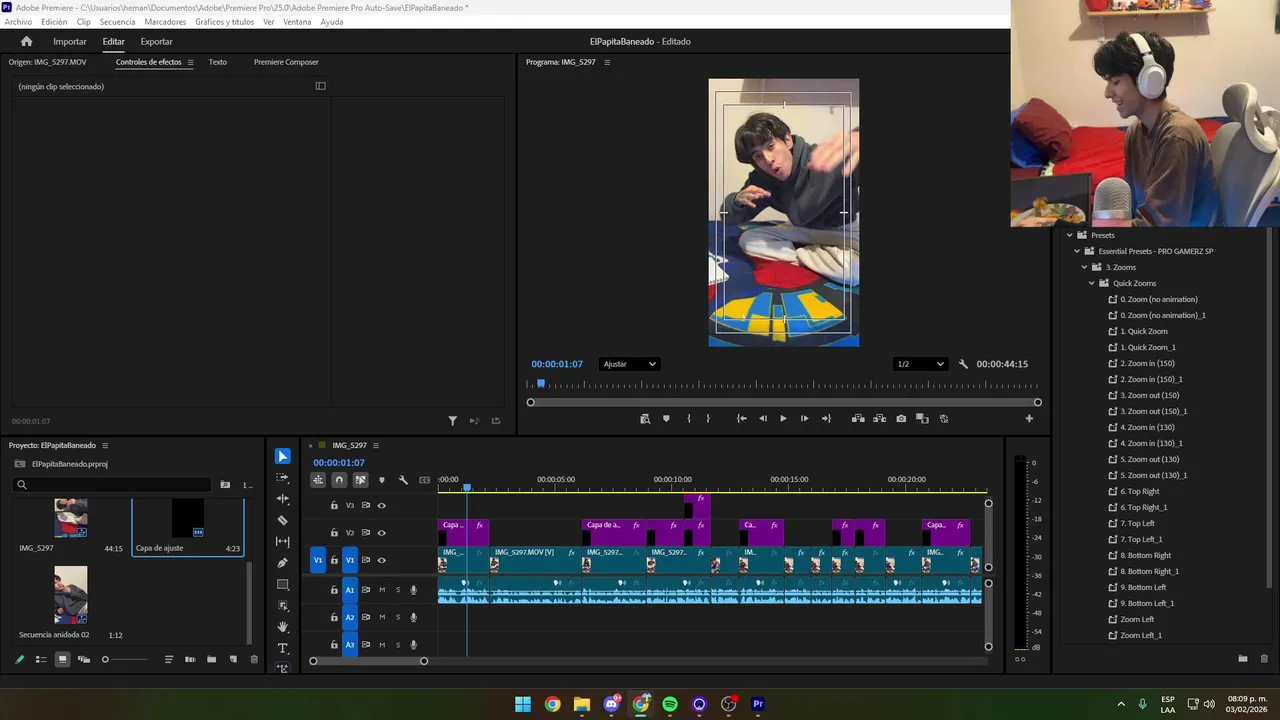This screenshot has width=1280, height=720.
Task: Open playback resolution 1/2 dropdown
Action: coord(920,364)
